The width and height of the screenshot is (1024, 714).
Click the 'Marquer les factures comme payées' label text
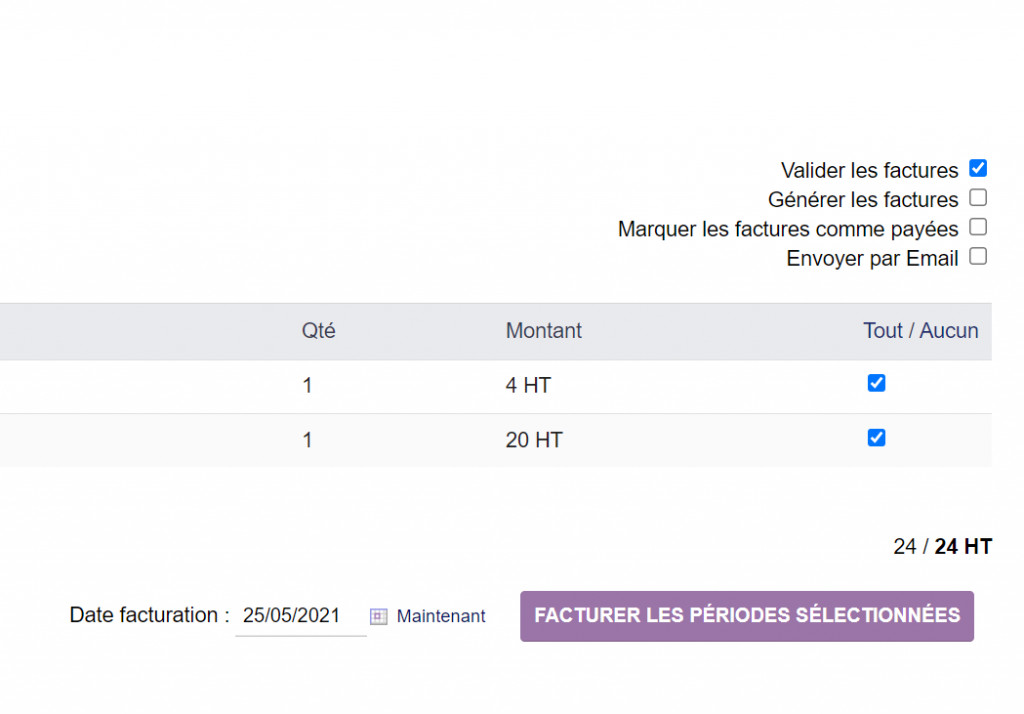point(788,229)
